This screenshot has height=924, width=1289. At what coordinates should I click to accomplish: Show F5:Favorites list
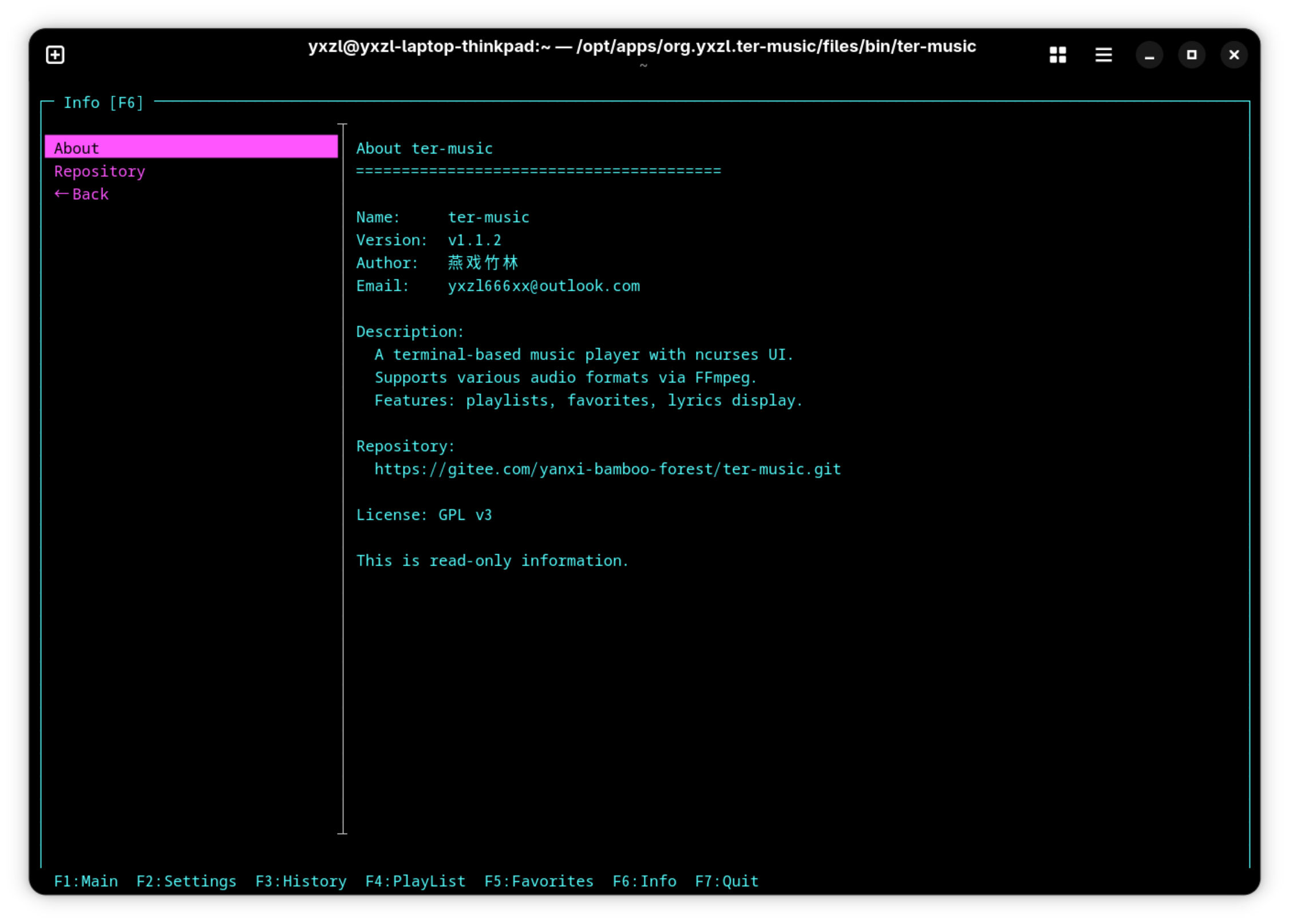539,880
